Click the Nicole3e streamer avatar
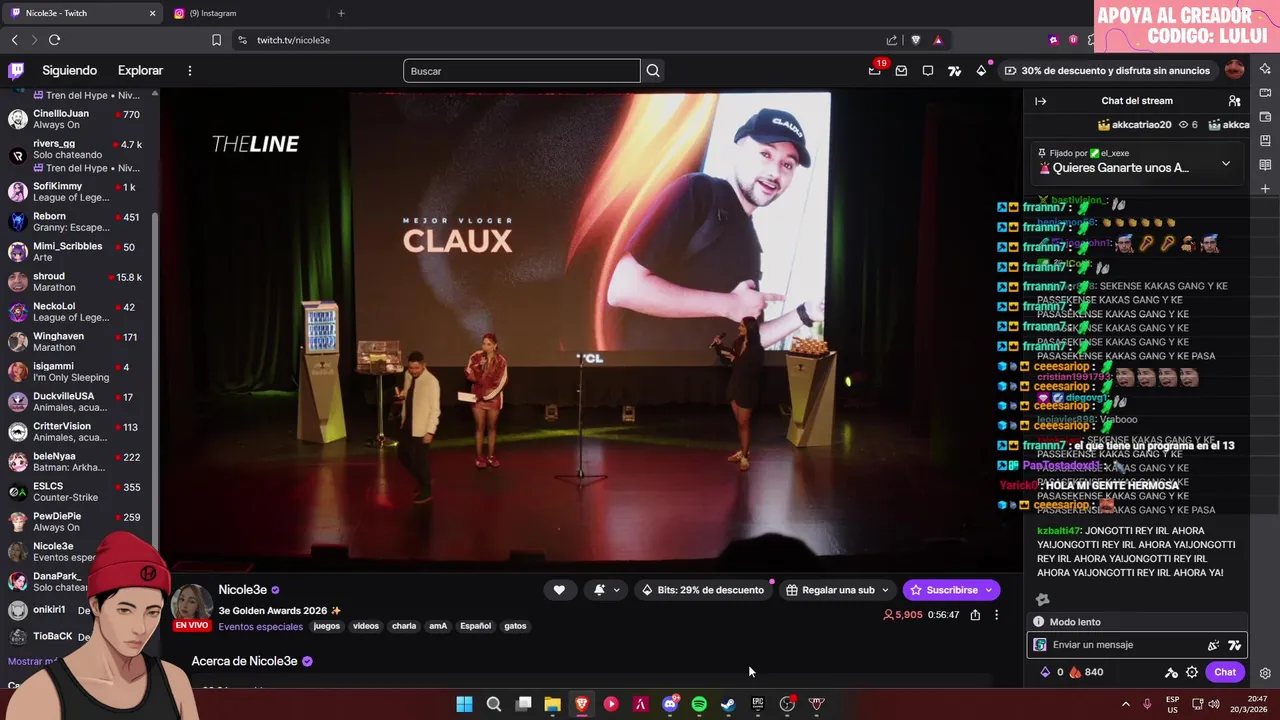Image resolution: width=1280 pixels, height=720 pixels. (x=192, y=602)
